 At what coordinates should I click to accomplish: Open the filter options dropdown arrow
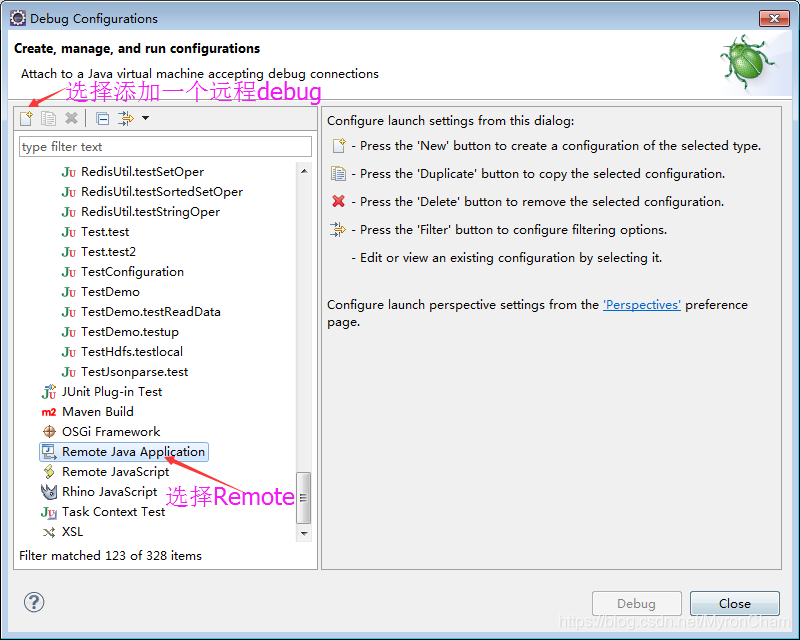[x=145, y=118]
